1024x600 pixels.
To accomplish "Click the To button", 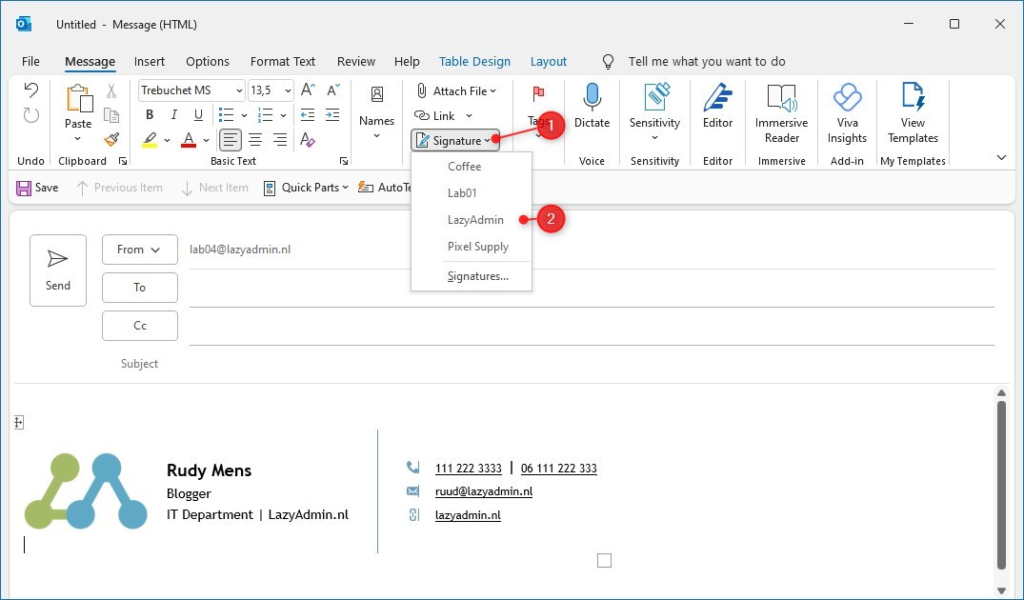I will point(140,287).
